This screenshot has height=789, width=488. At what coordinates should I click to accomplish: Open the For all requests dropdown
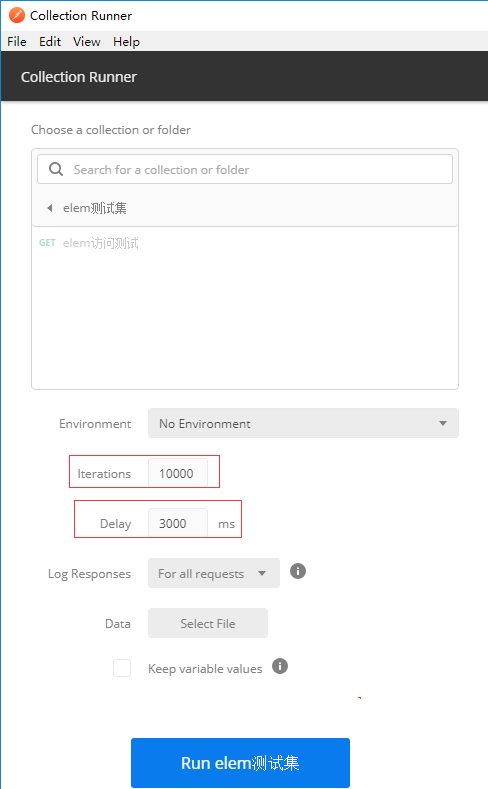(214, 573)
